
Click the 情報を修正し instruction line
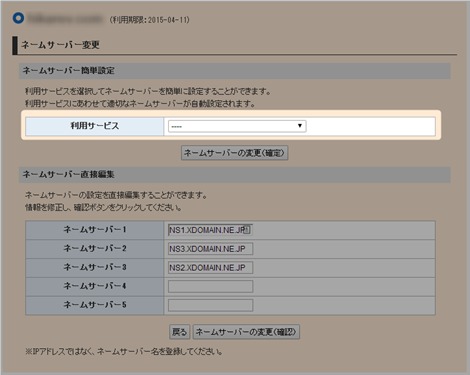(x=103, y=208)
